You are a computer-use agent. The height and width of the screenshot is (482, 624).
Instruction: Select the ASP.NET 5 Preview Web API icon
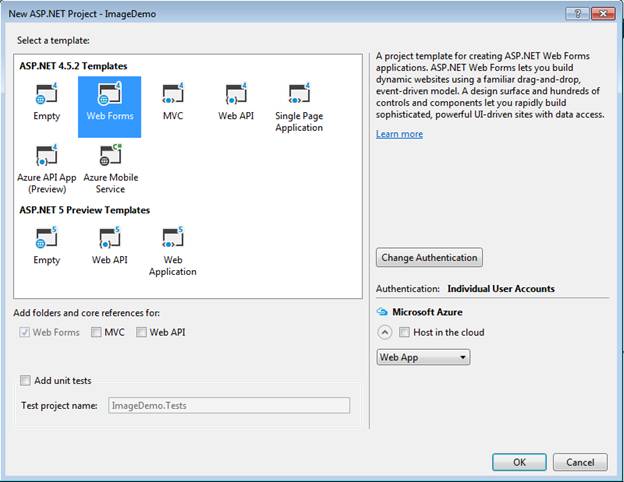[x=109, y=238]
